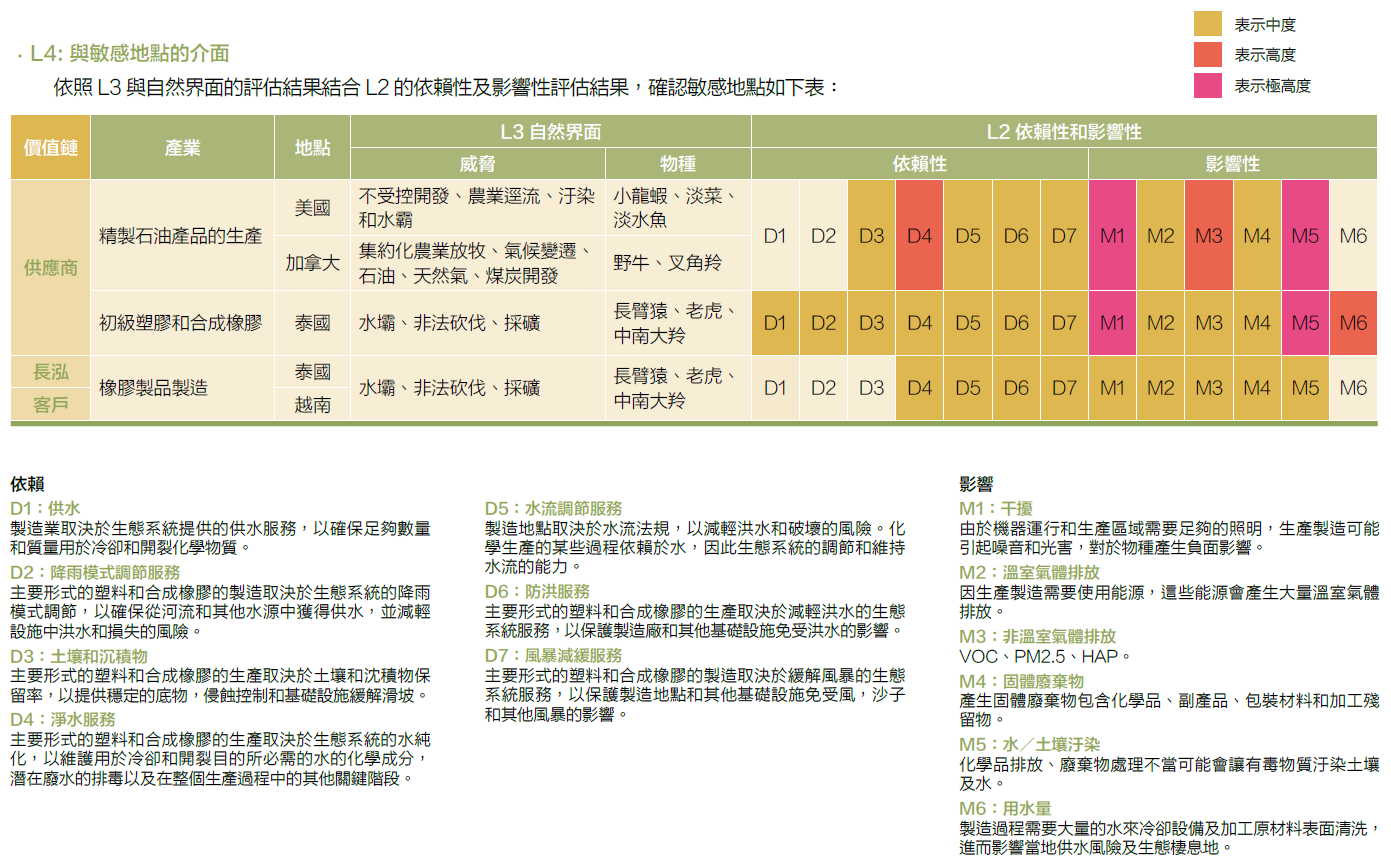The image size is (1391, 860).
Task: Click the 價值鏈 column header
Action: [51, 147]
